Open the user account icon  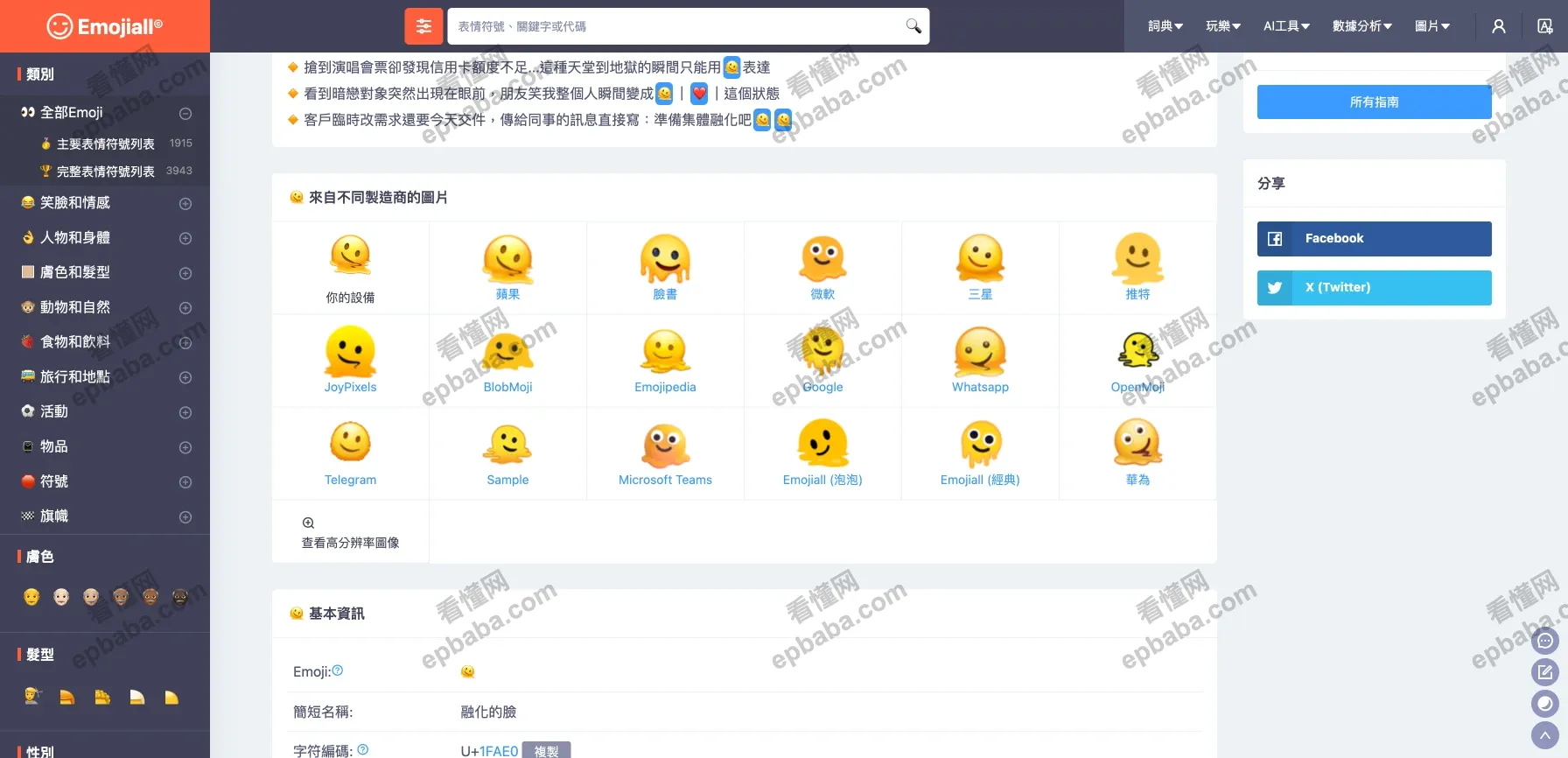(1499, 26)
